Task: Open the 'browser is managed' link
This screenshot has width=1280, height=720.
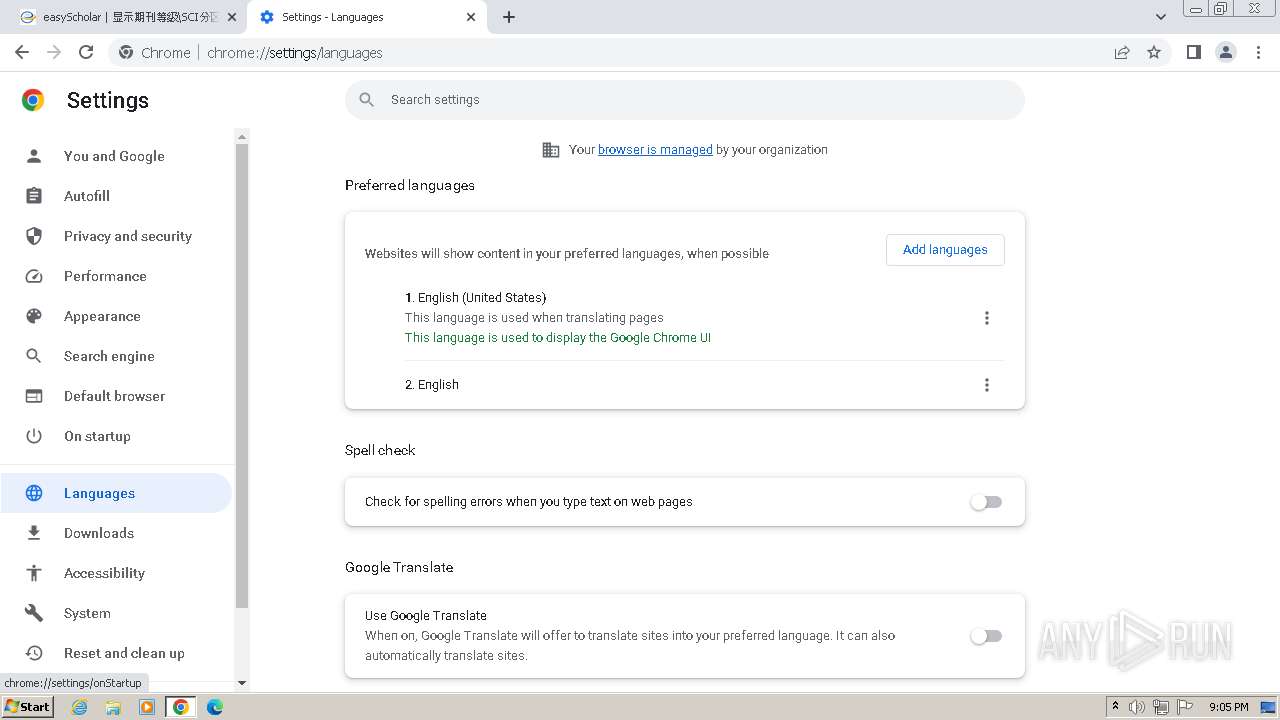Action: tap(655, 150)
